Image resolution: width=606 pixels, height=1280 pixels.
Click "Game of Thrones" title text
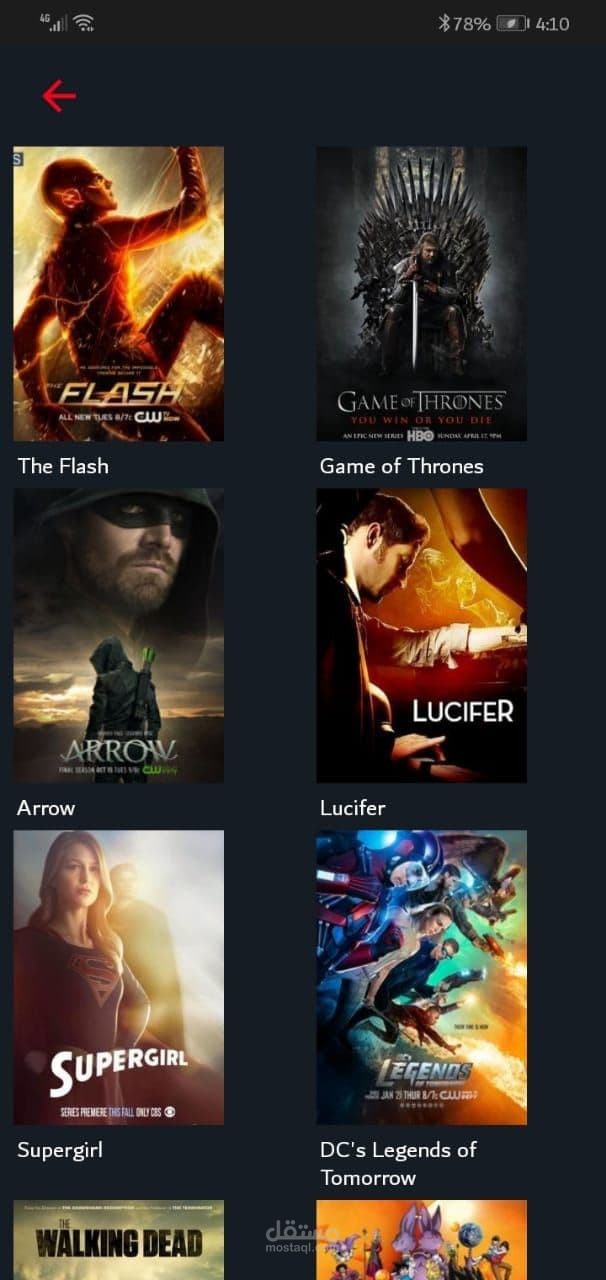[401, 466]
